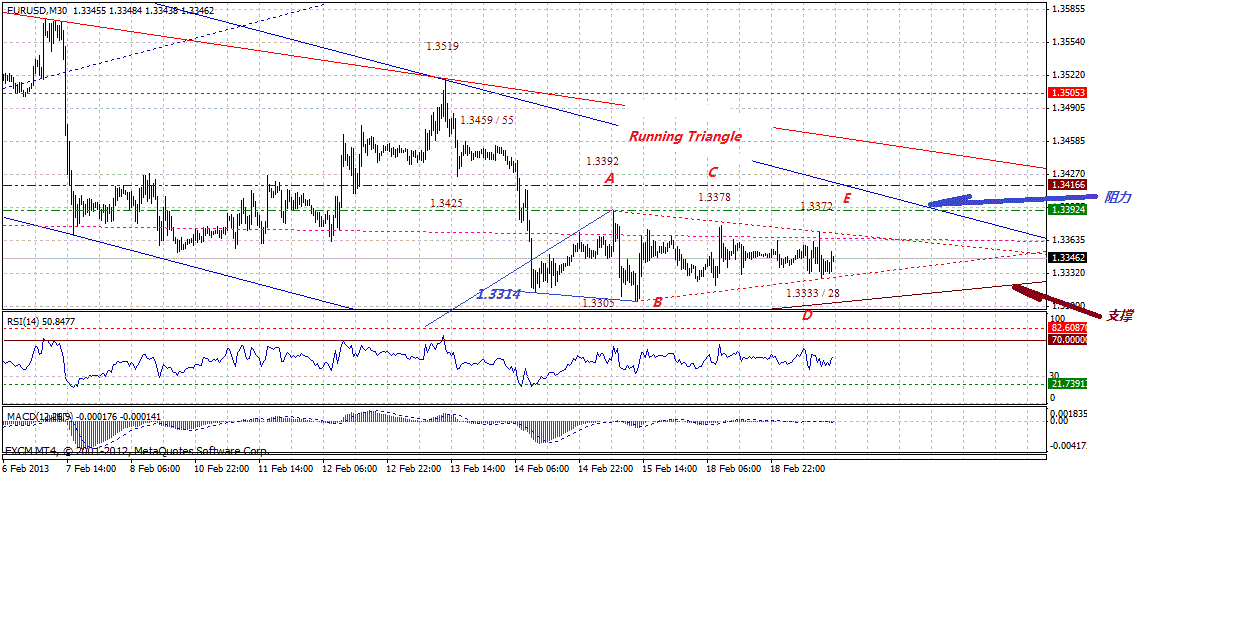Select the red wave label A
Screen dimensions: 1244x629
608,179
